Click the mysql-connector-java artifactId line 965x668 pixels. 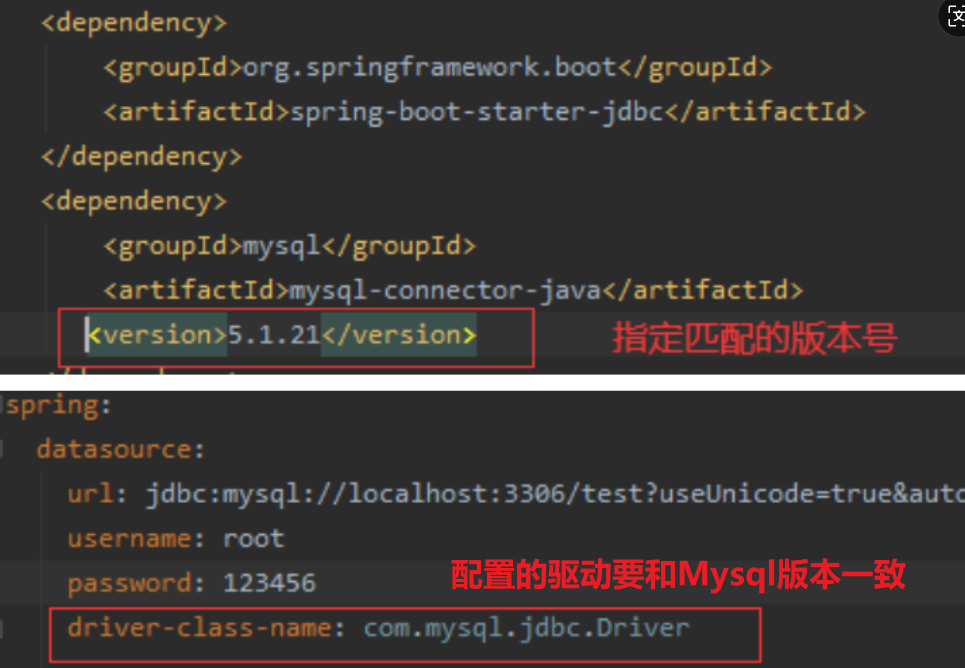pyautogui.click(x=454, y=290)
